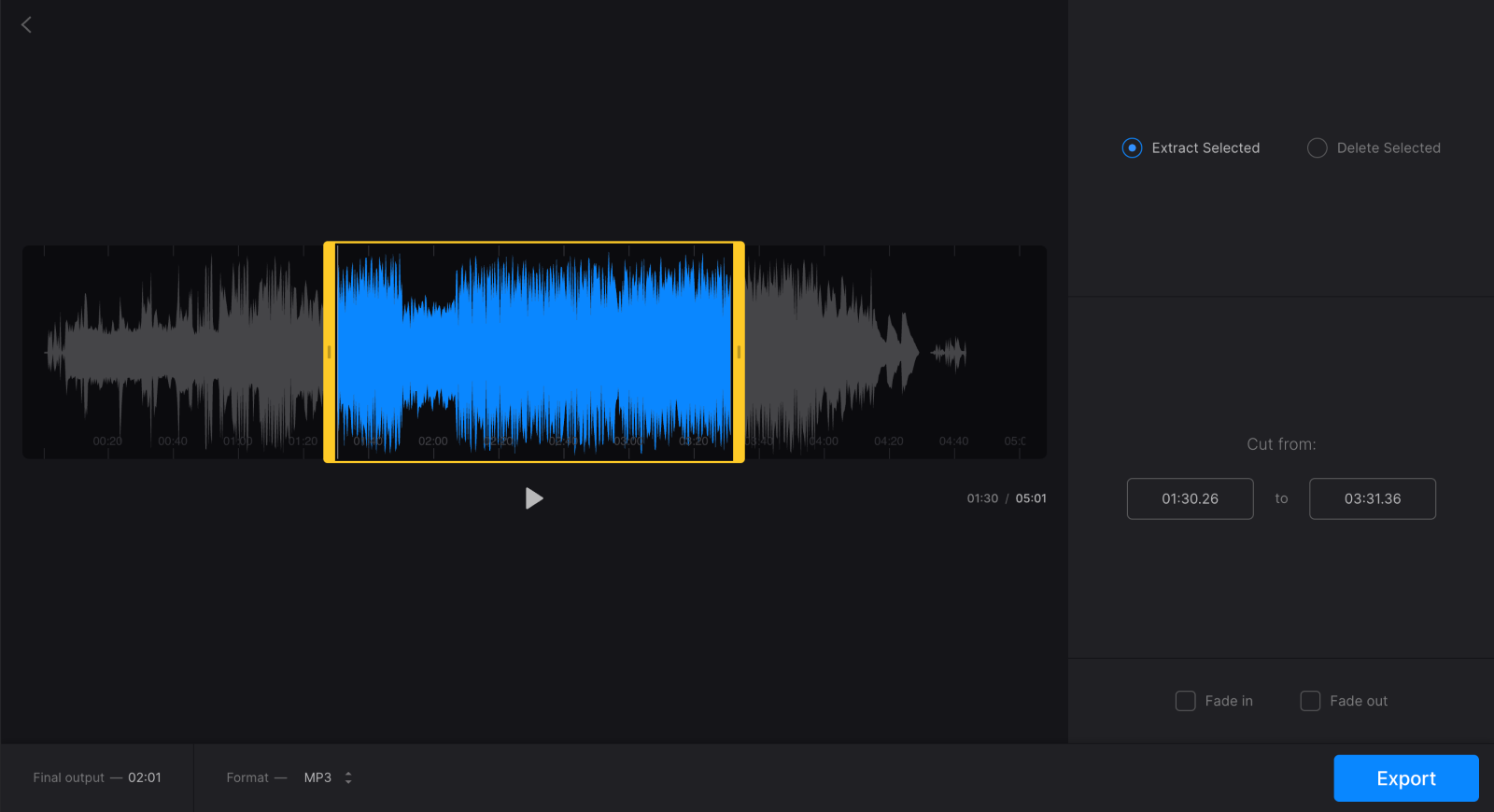1494x812 pixels.
Task: Select the Delete Selected option
Action: tap(1374, 147)
